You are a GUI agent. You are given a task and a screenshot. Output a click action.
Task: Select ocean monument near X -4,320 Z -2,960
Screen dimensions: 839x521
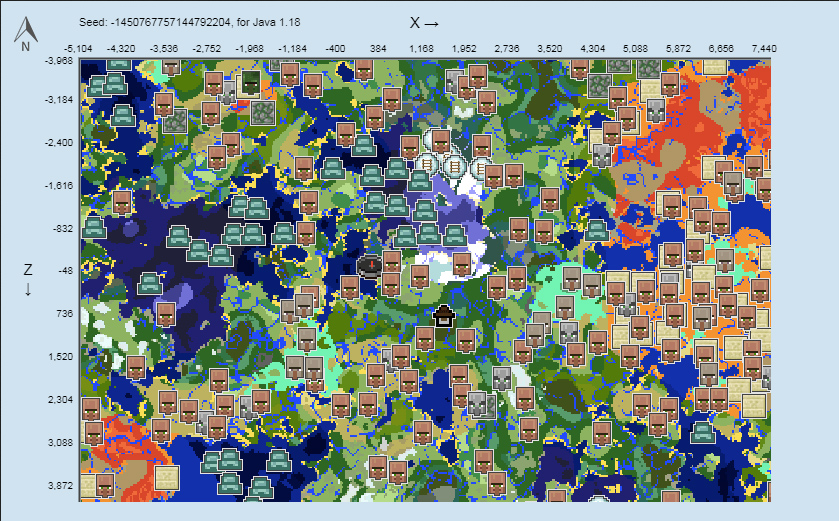(123, 116)
